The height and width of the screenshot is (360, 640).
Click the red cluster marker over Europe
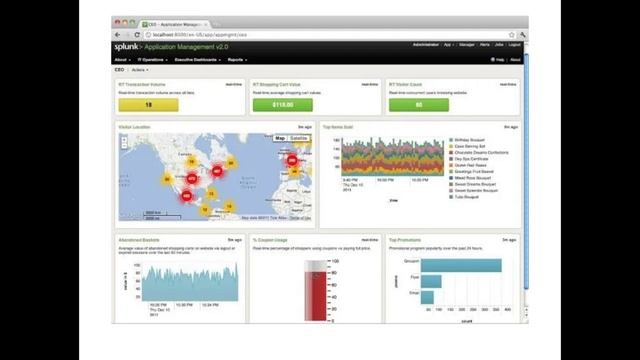tap(292, 160)
